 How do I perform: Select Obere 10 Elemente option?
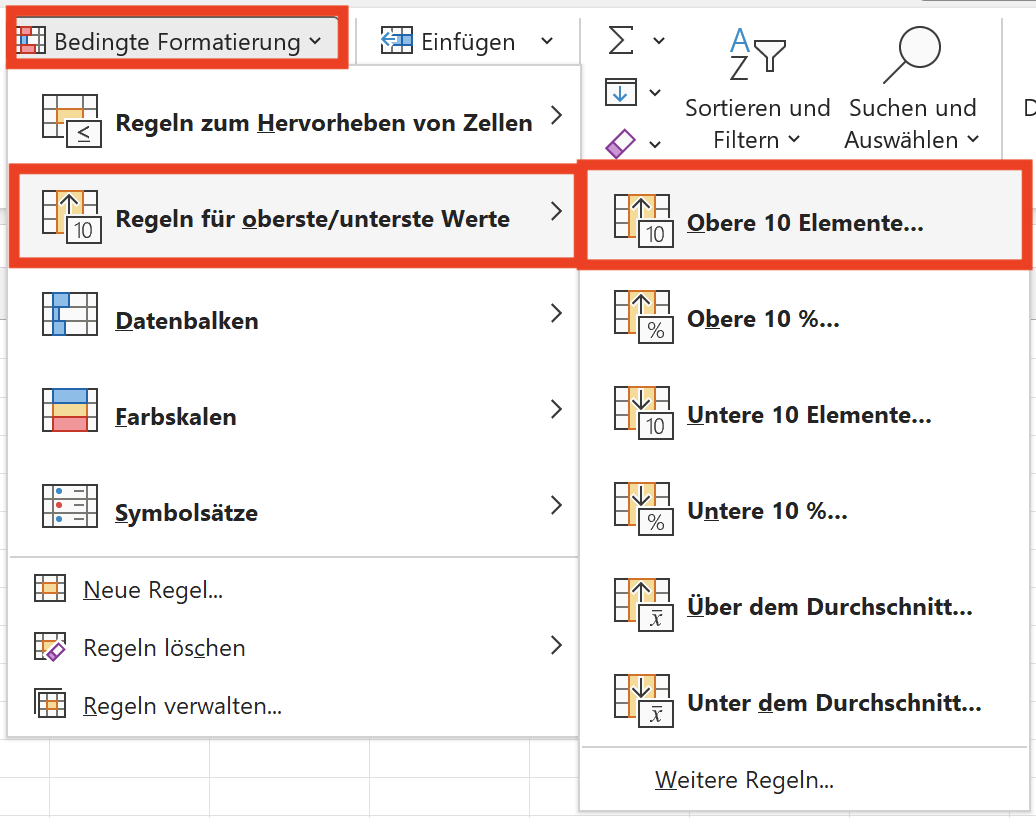805,223
